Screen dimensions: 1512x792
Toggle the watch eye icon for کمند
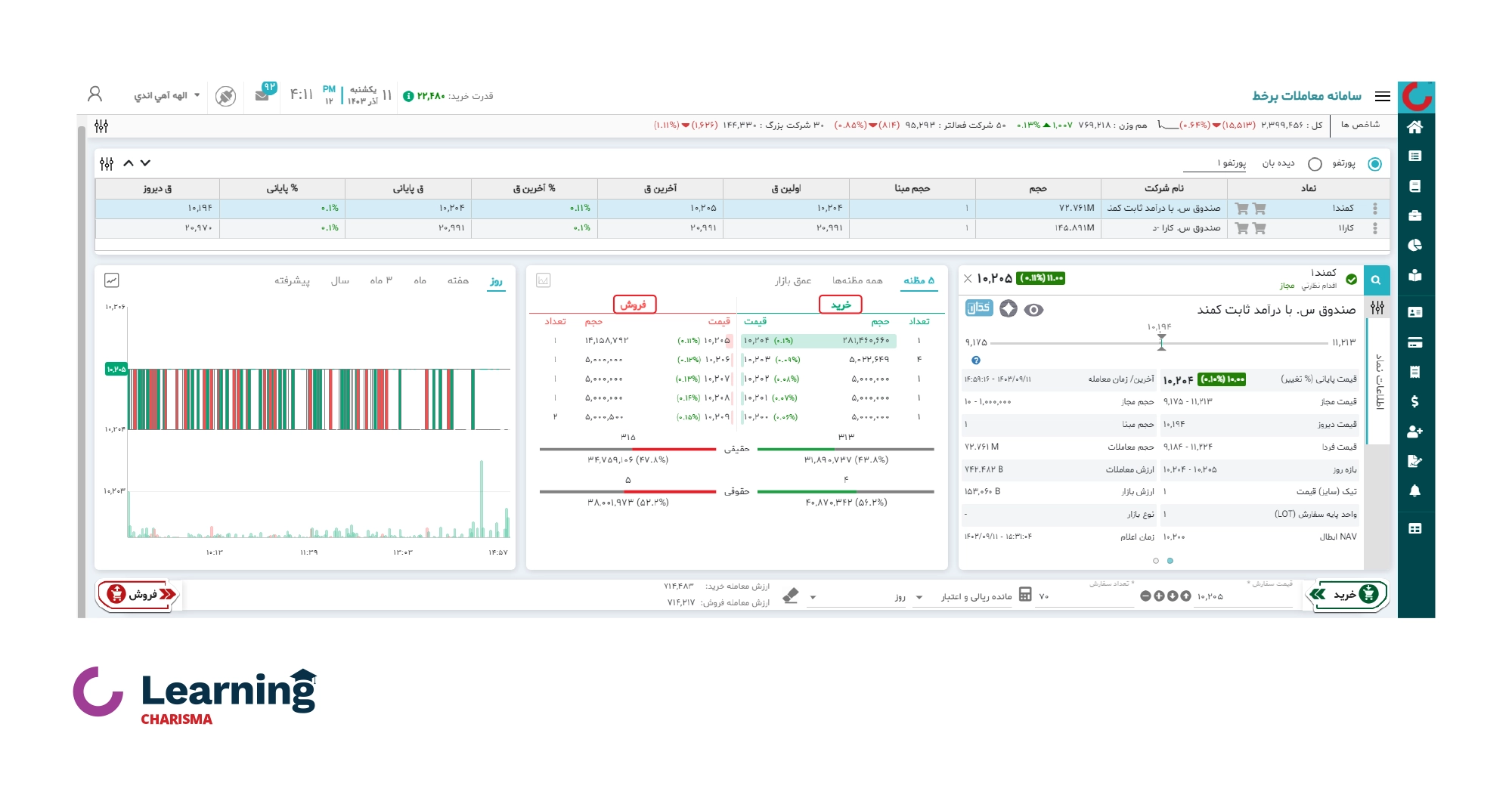coord(1033,310)
